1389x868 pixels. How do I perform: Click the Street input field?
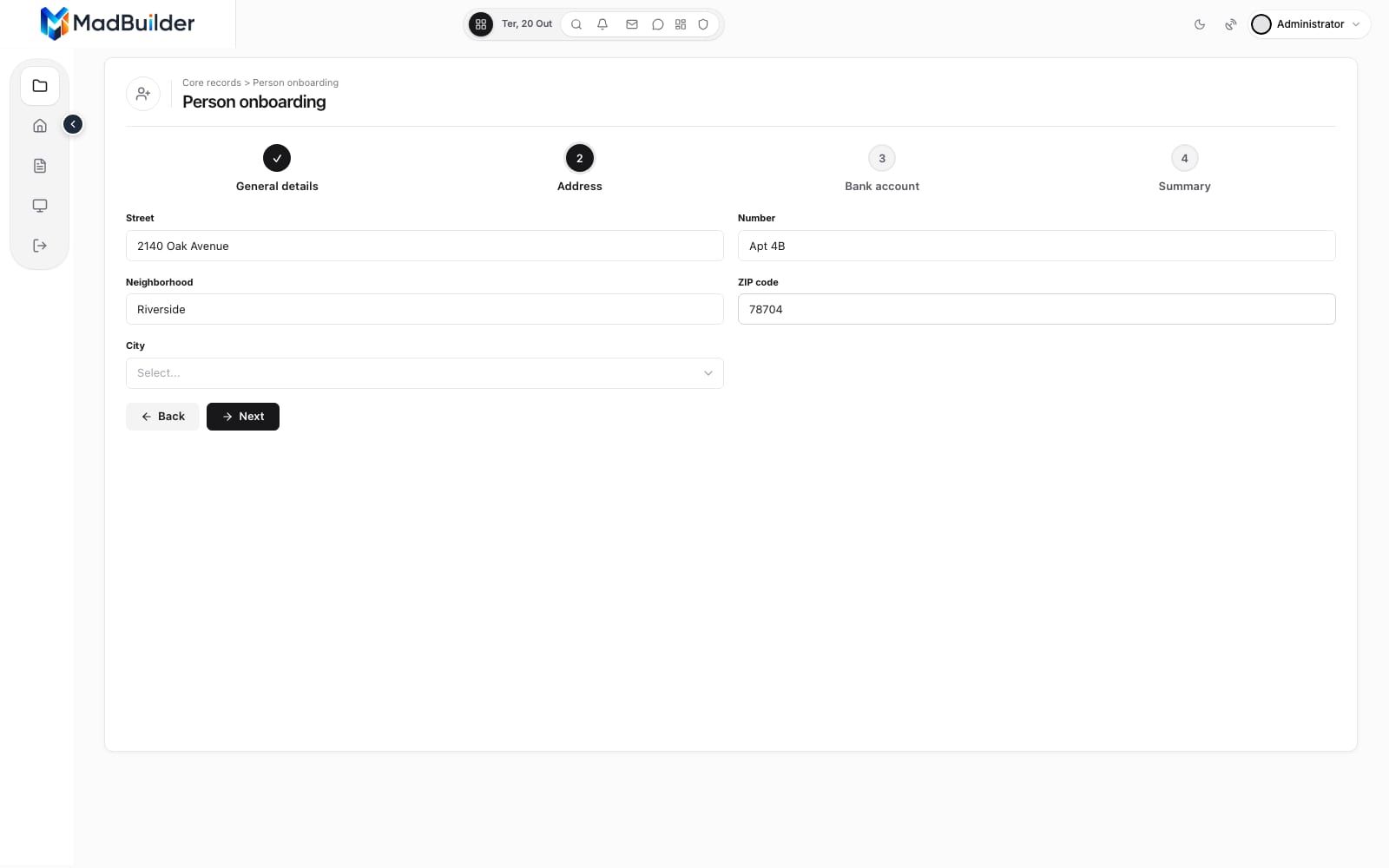425,246
